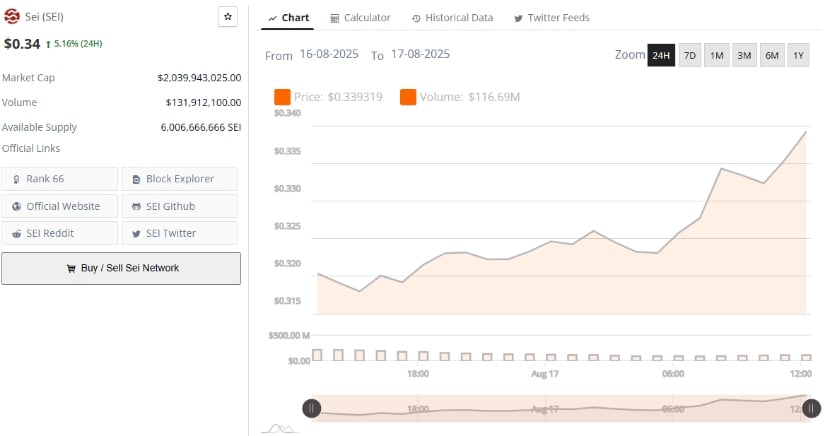This screenshot has width=825, height=436.
Task: Click the Rank 66 button
Action: [59, 179]
